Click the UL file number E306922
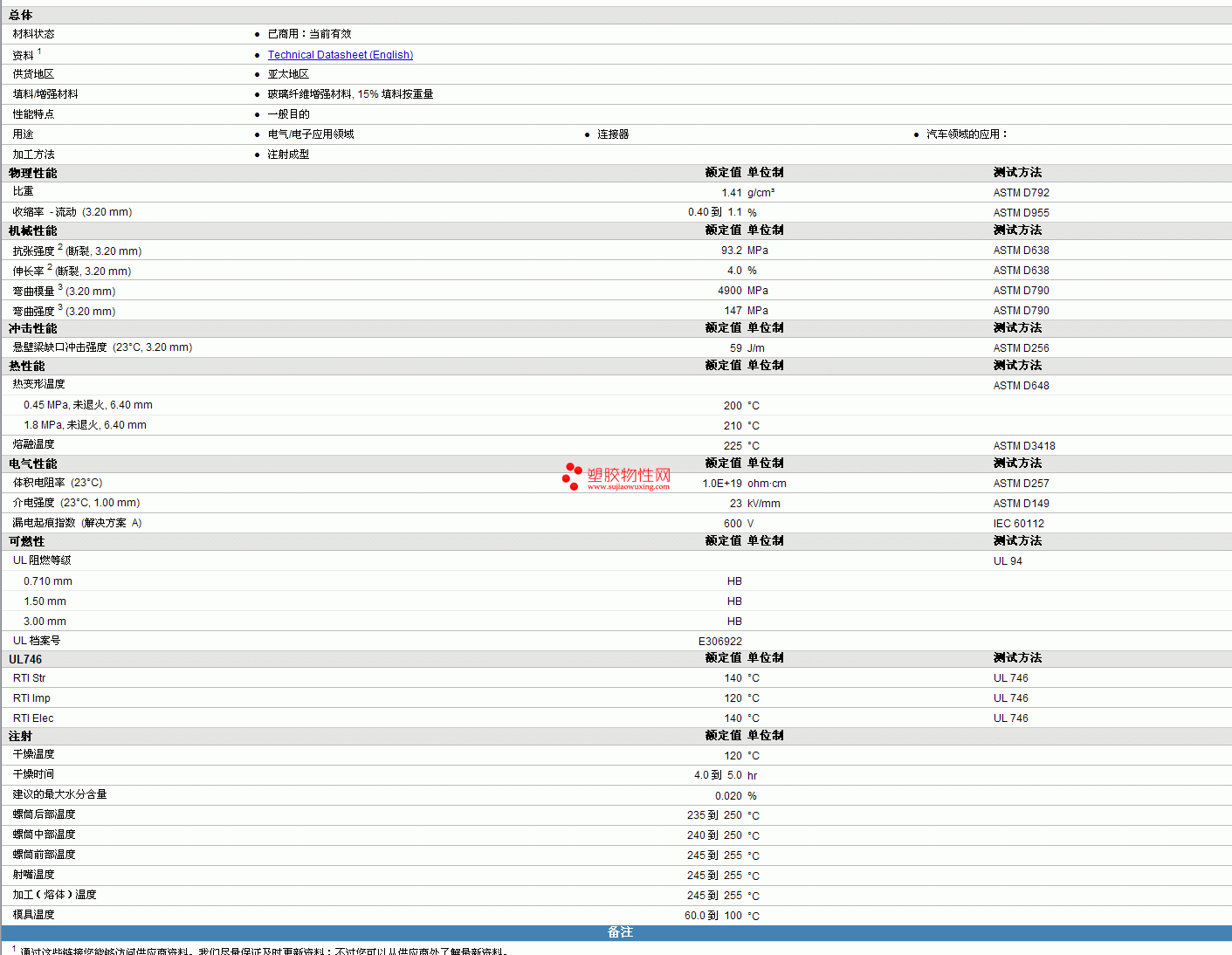This screenshot has width=1232, height=955. 719,642
